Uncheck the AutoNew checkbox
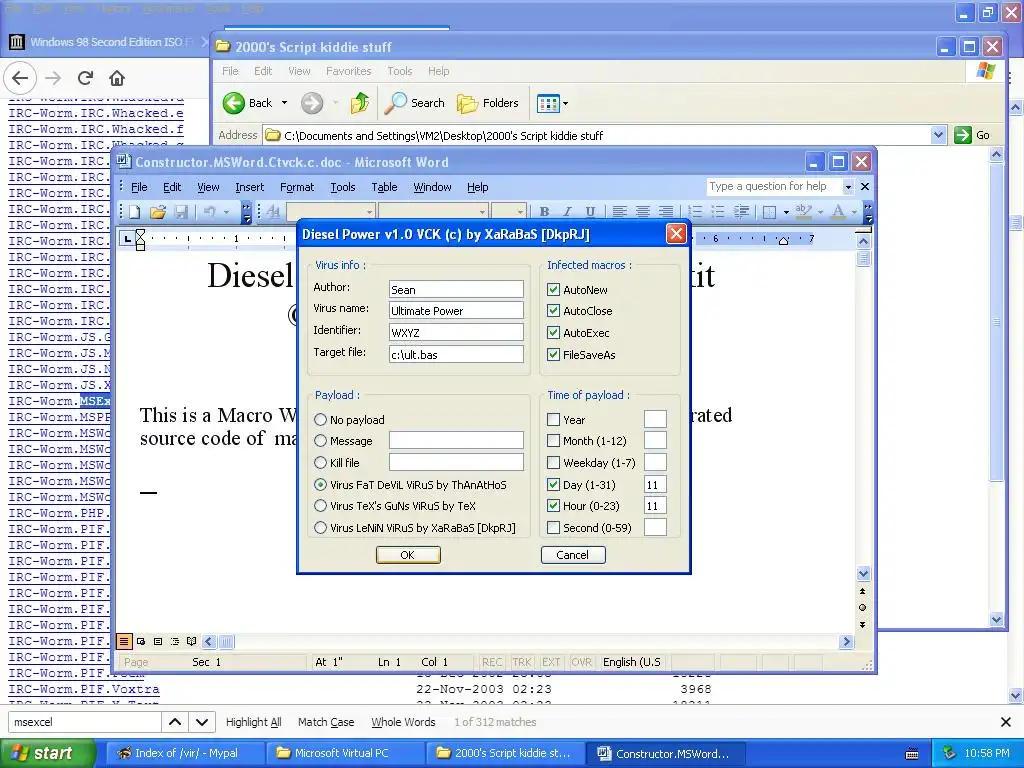 (553, 289)
